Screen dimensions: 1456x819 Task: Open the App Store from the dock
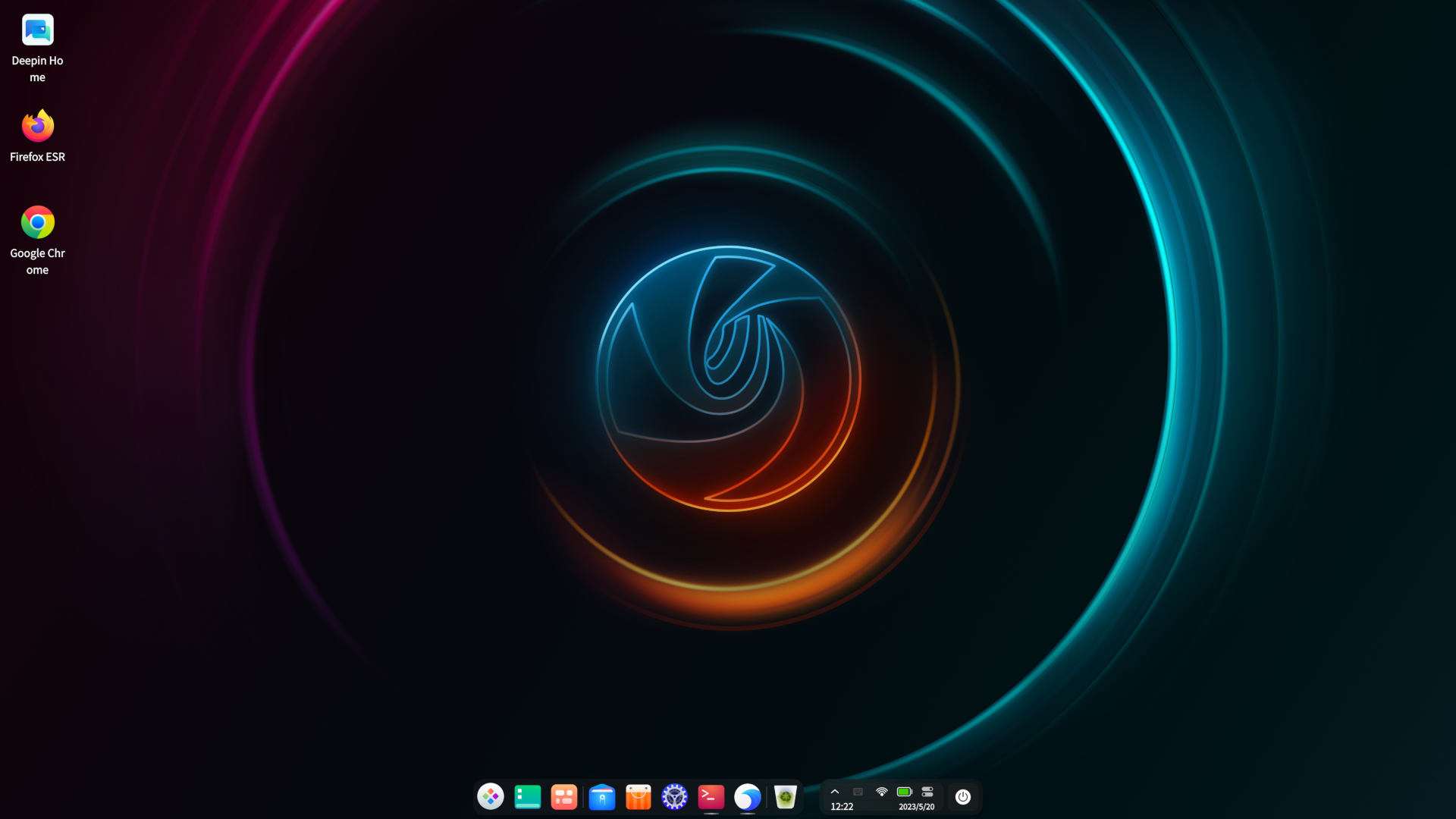click(639, 797)
